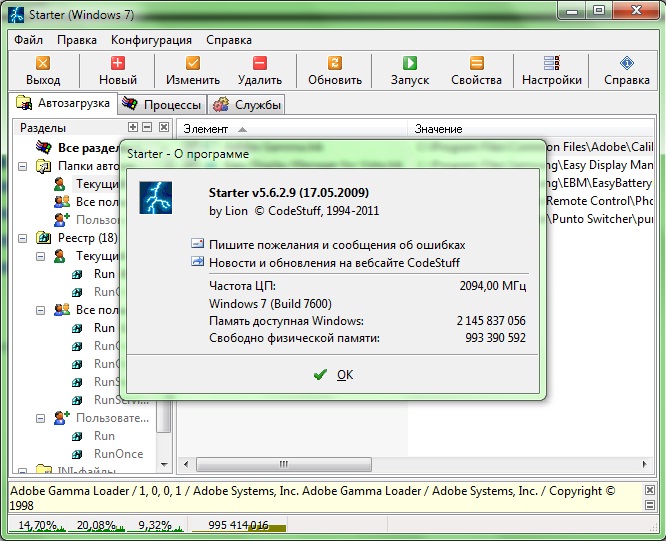Viewport: 666px width, 541px height.
Task: Click the Обновить toolbar icon
Action: 335,70
